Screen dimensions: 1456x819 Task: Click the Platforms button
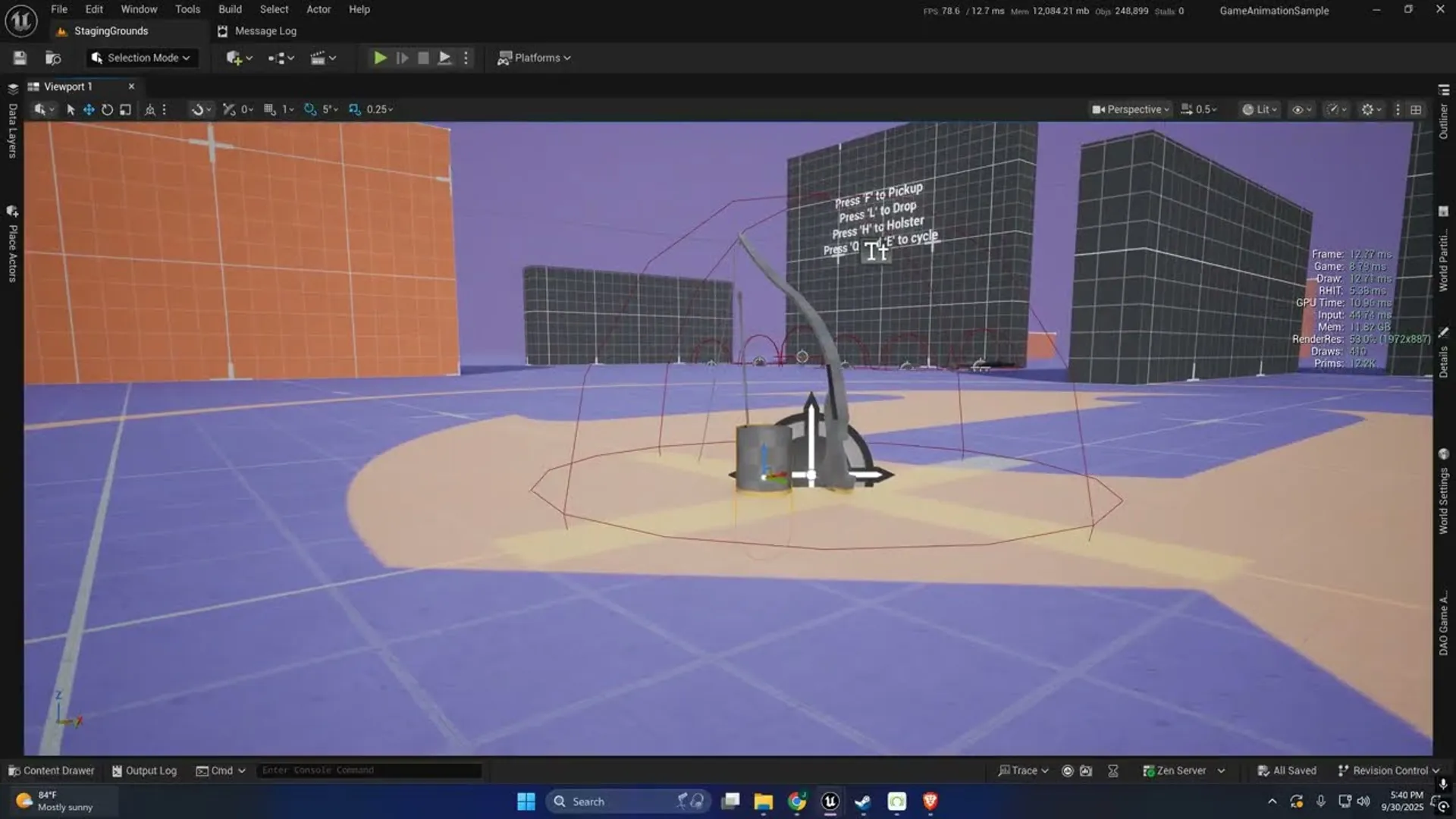point(534,57)
